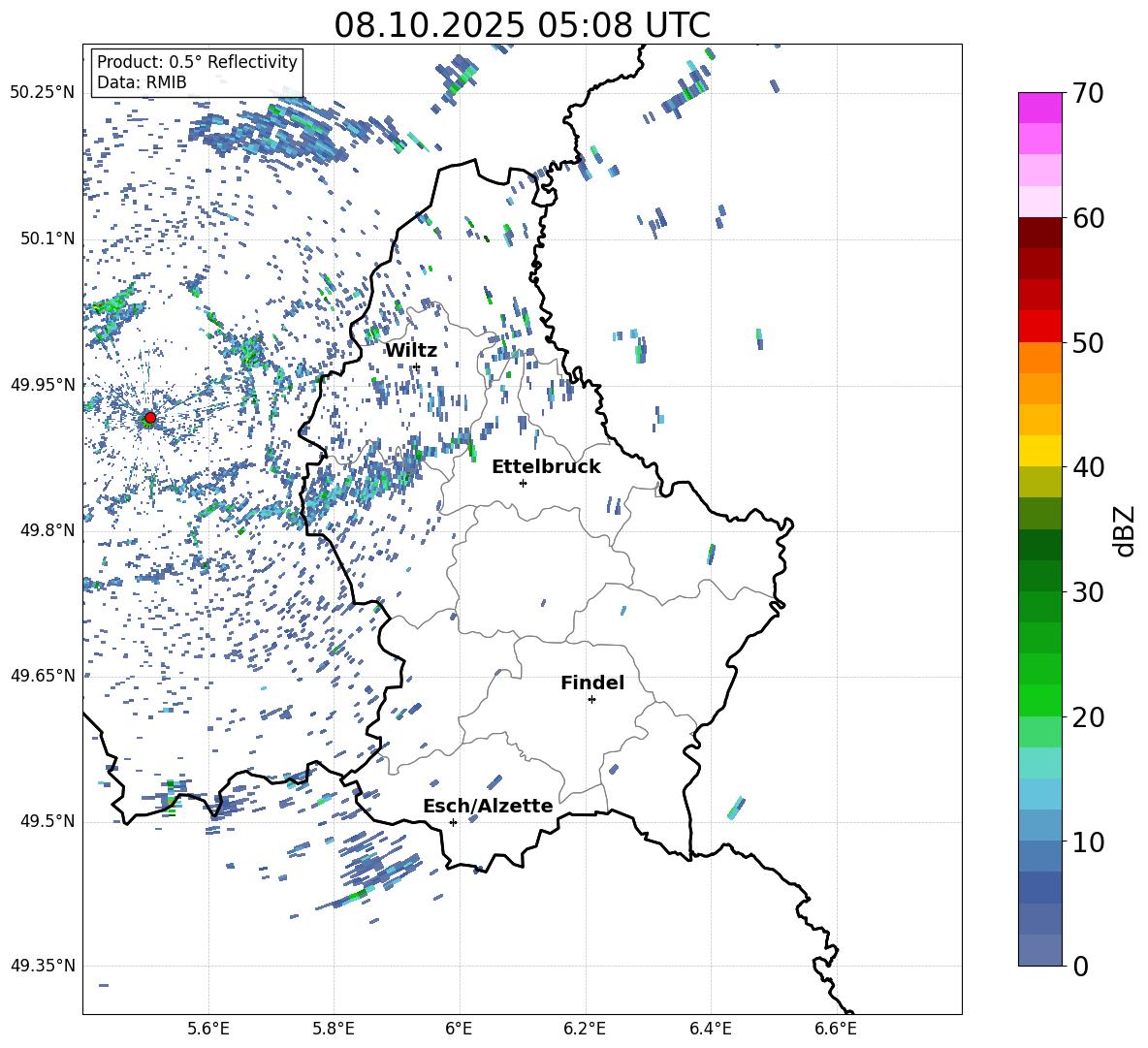Click the 50 value on the colorbar
This screenshot has height=1048, width=1148.
(x=1088, y=342)
